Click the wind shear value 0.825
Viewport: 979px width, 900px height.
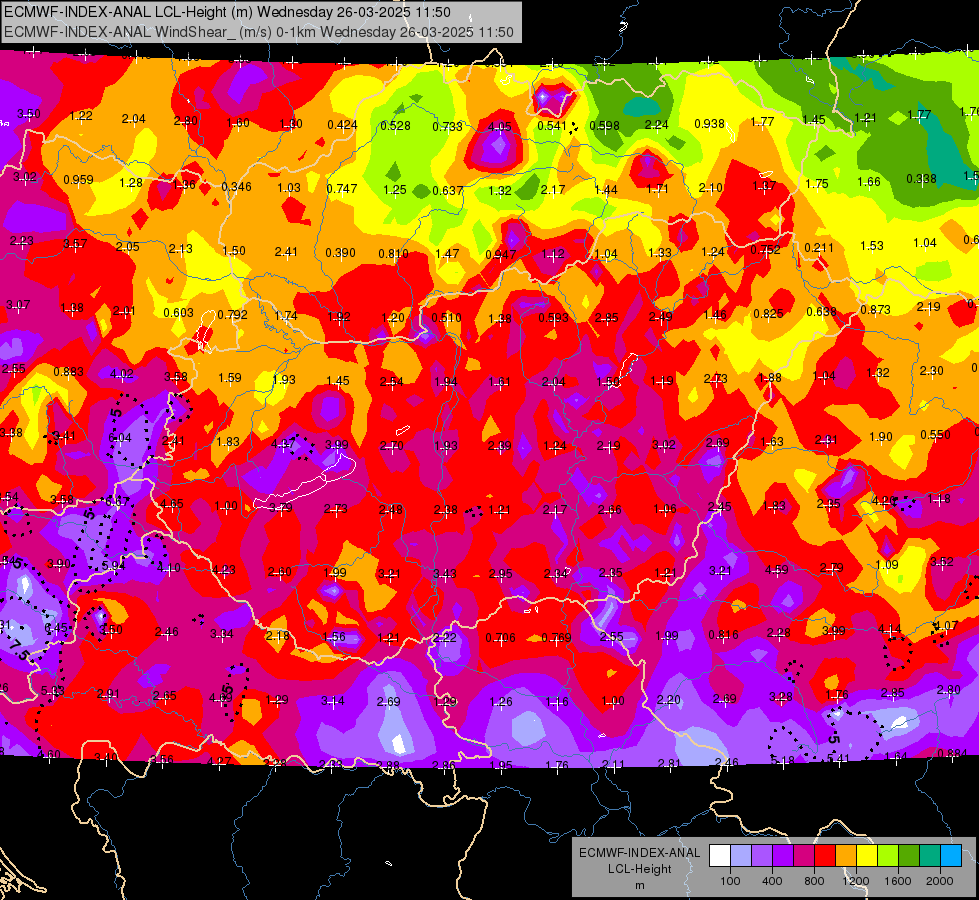click(768, 314)
